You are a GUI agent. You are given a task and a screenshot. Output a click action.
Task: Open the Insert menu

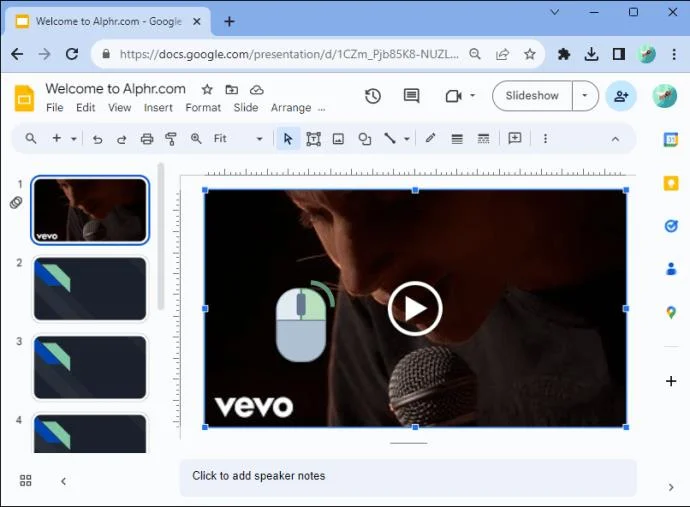point(158,108)
